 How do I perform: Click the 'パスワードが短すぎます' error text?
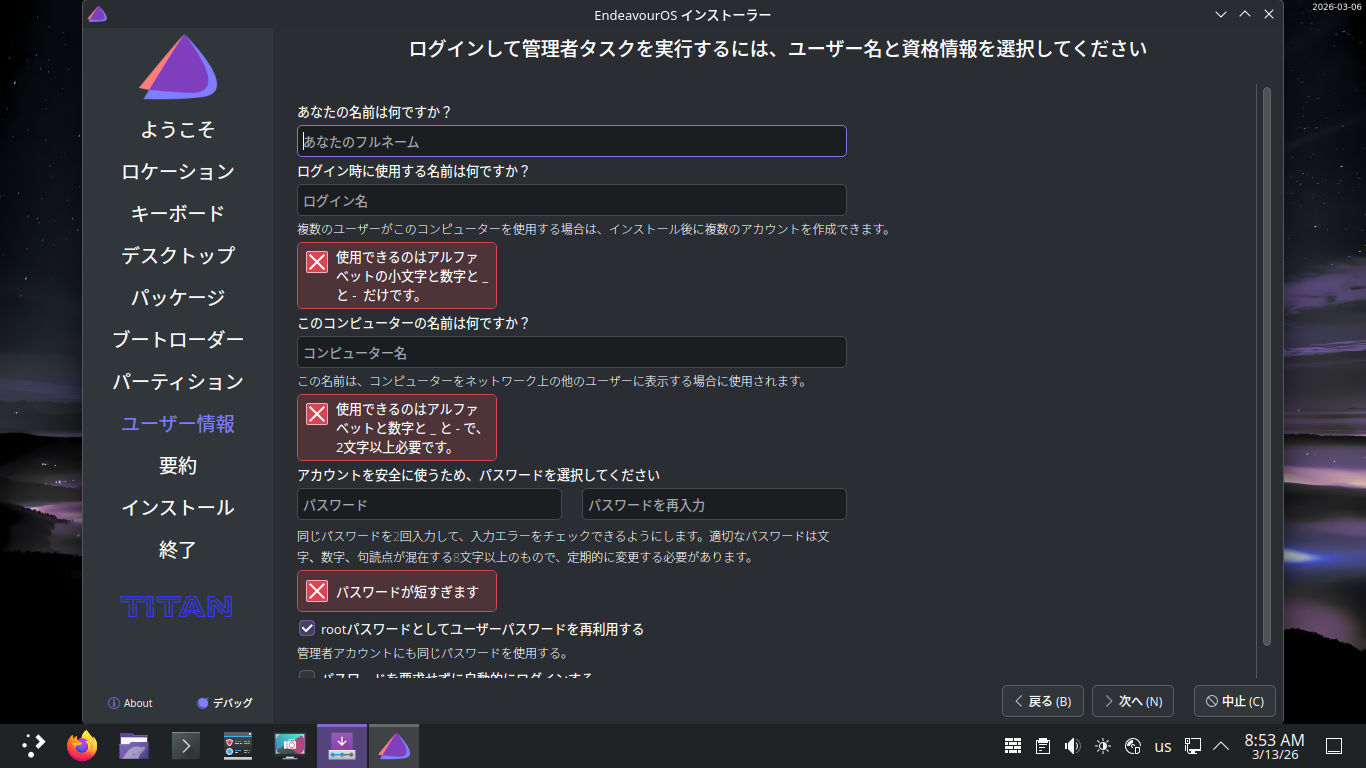408,592
